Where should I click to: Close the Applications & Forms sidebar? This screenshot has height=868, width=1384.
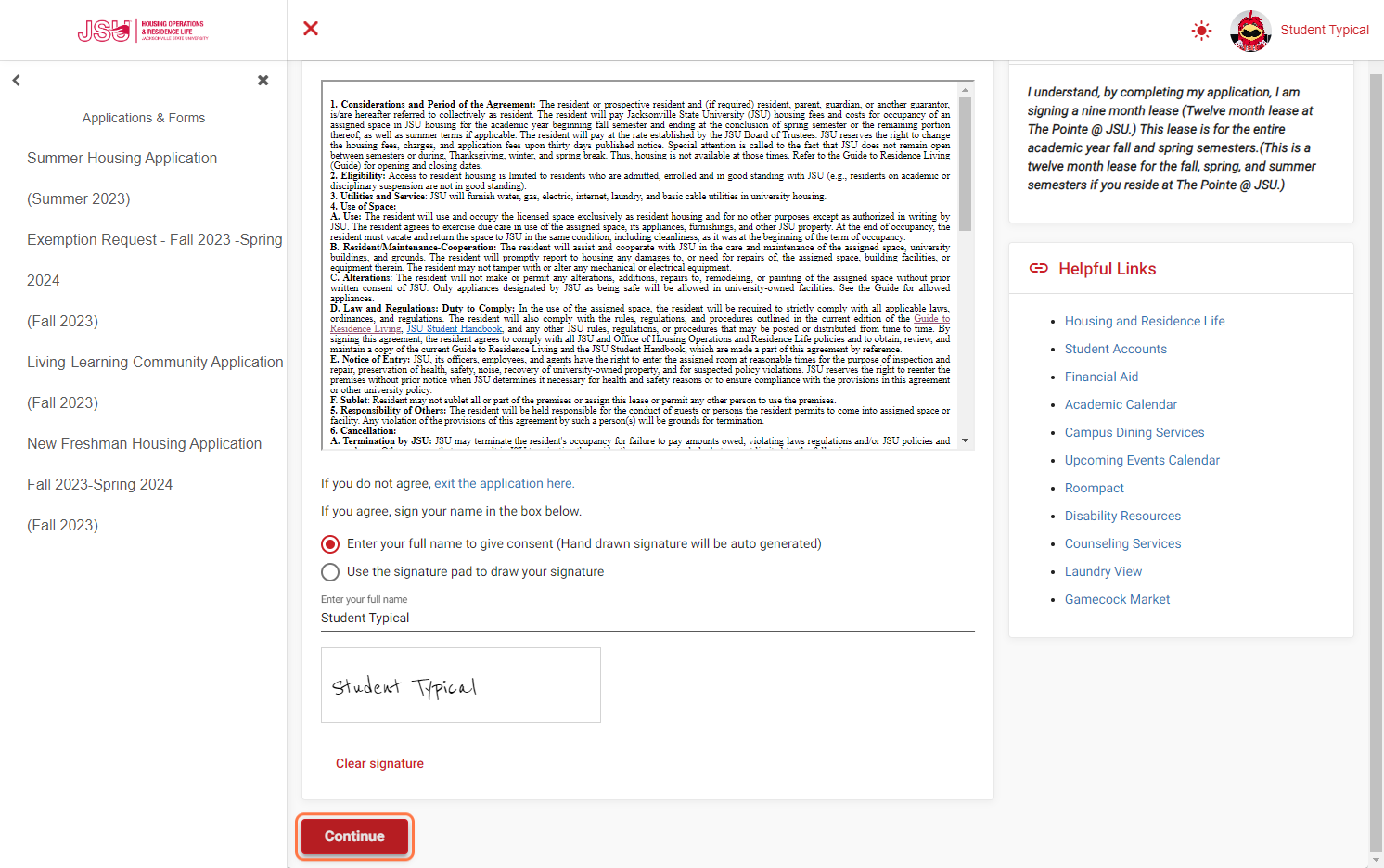[x=263, y=81]
